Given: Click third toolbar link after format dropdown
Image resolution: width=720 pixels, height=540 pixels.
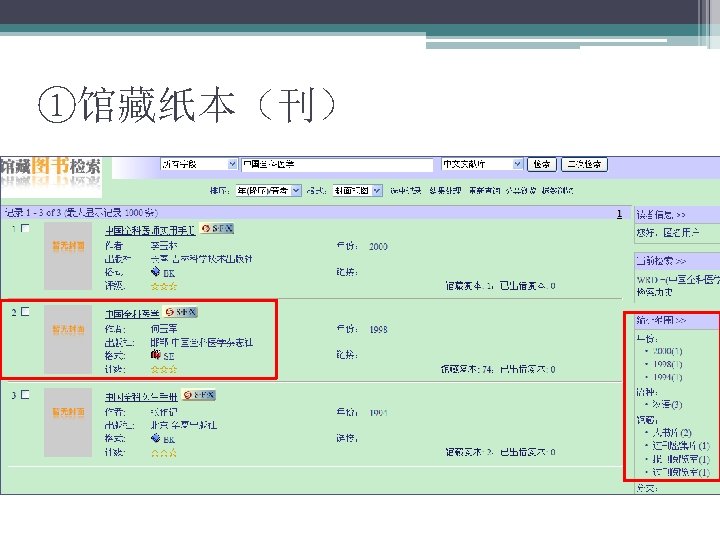Looking at the screenshot, I should (484, 191).
